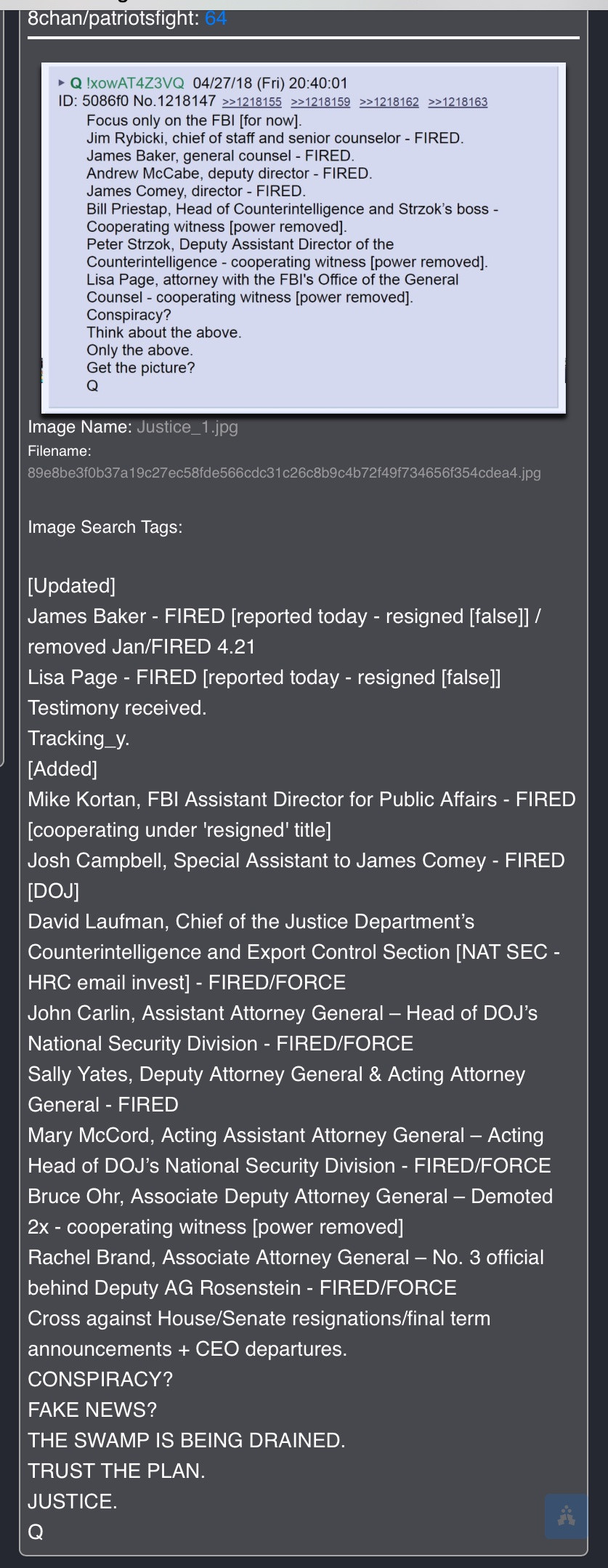Open the embedded Q post image
The image size is (608, 1568).
tap(304, 238)
